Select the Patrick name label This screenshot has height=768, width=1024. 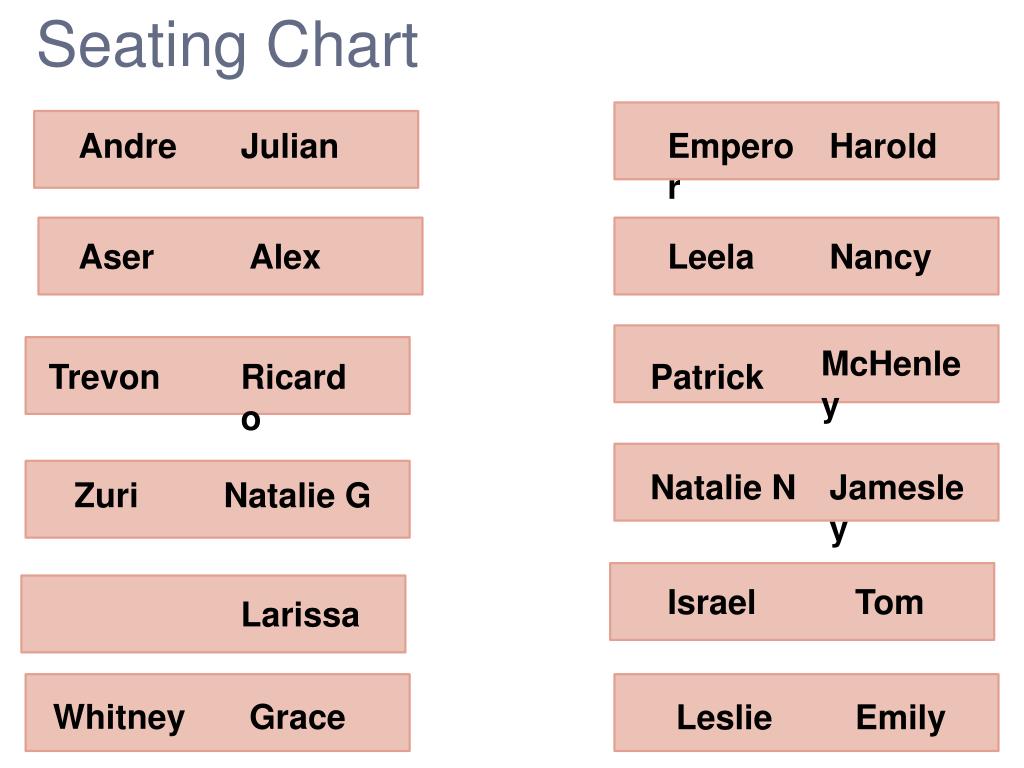[x=707, y=377]
